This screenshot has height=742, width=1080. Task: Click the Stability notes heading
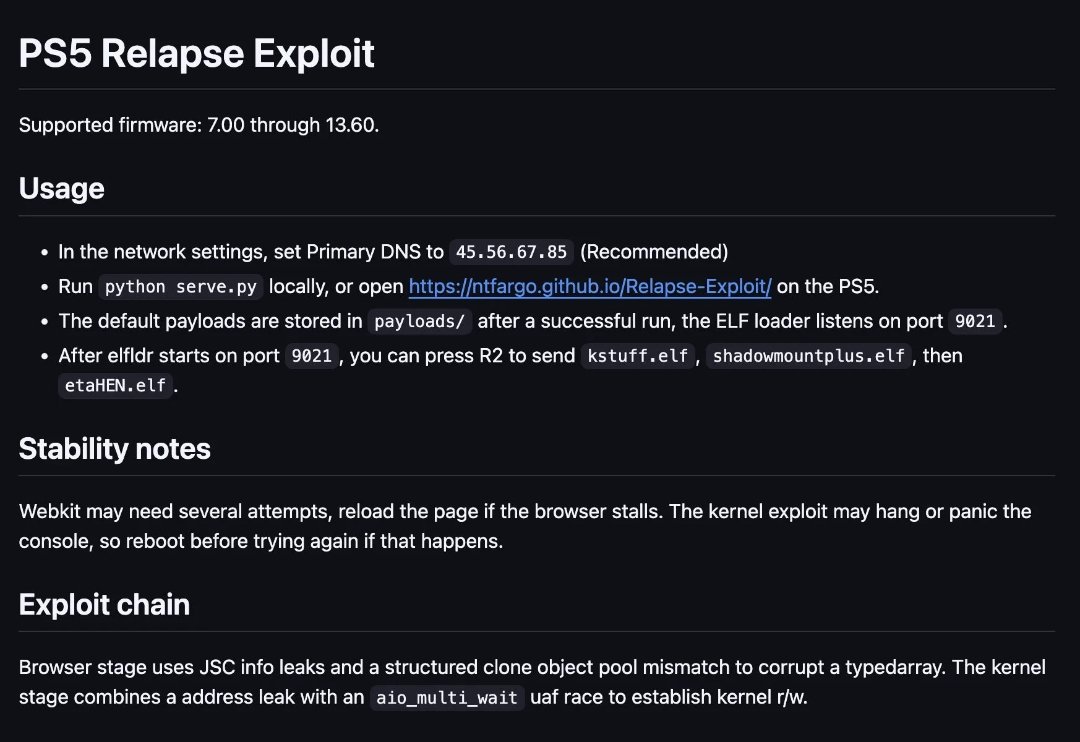pyautogui.click(x=114, y=449)
